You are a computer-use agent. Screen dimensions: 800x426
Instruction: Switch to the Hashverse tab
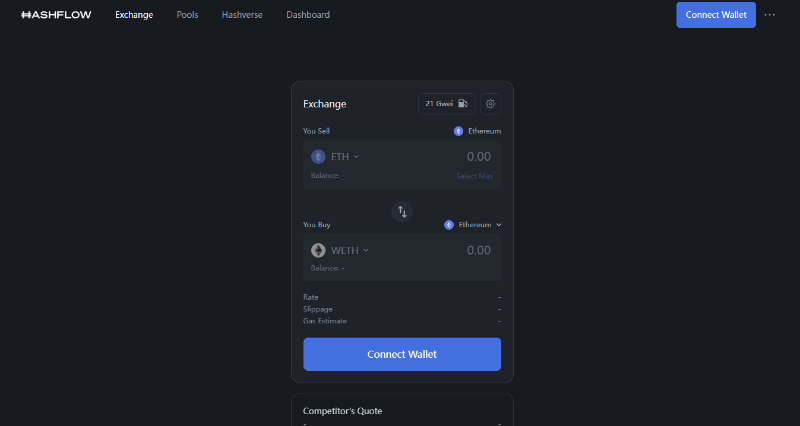tap(242, 15)
